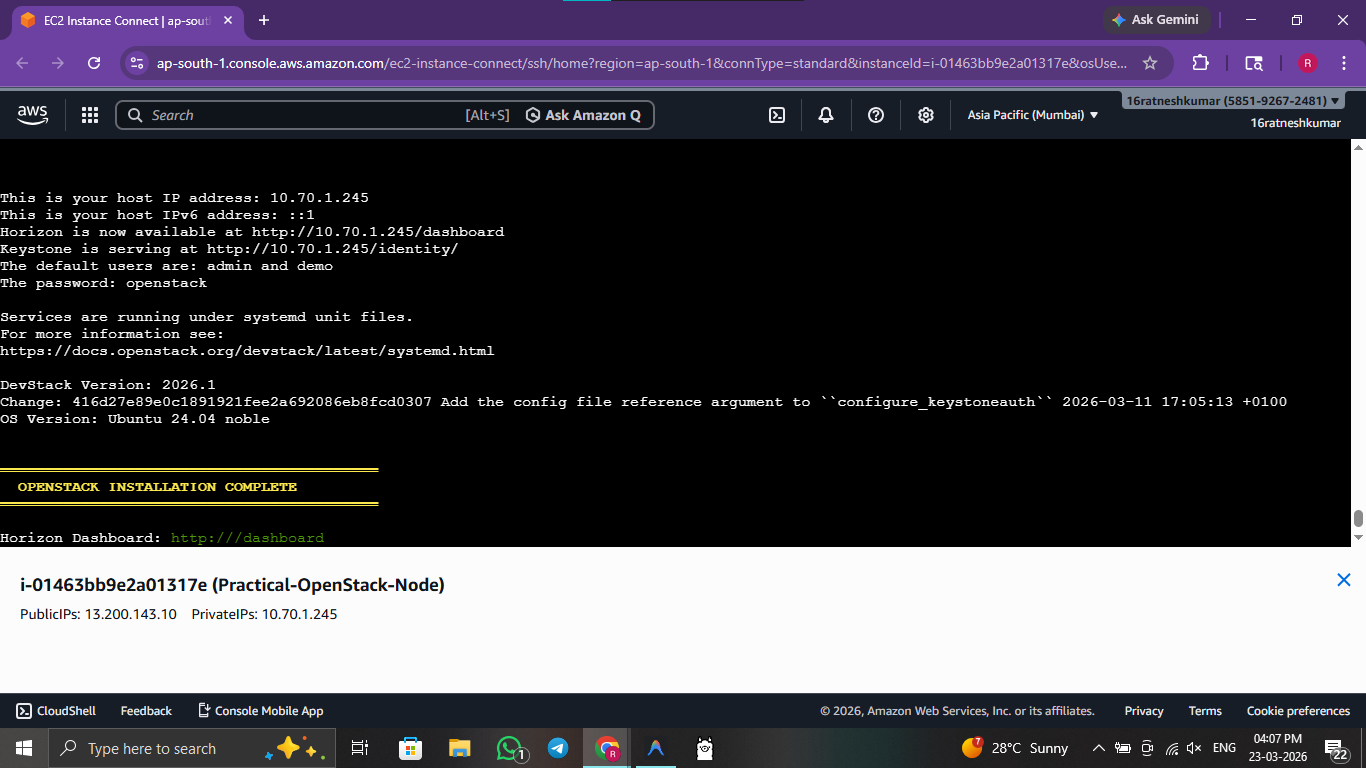Go forward to the next page

pos(58,63)
